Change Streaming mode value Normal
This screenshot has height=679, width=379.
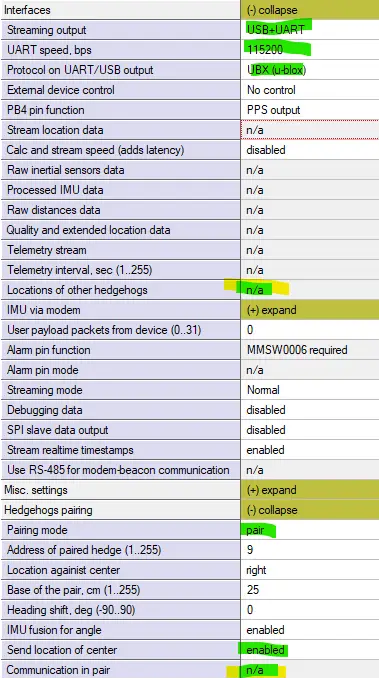click(310, 390)
